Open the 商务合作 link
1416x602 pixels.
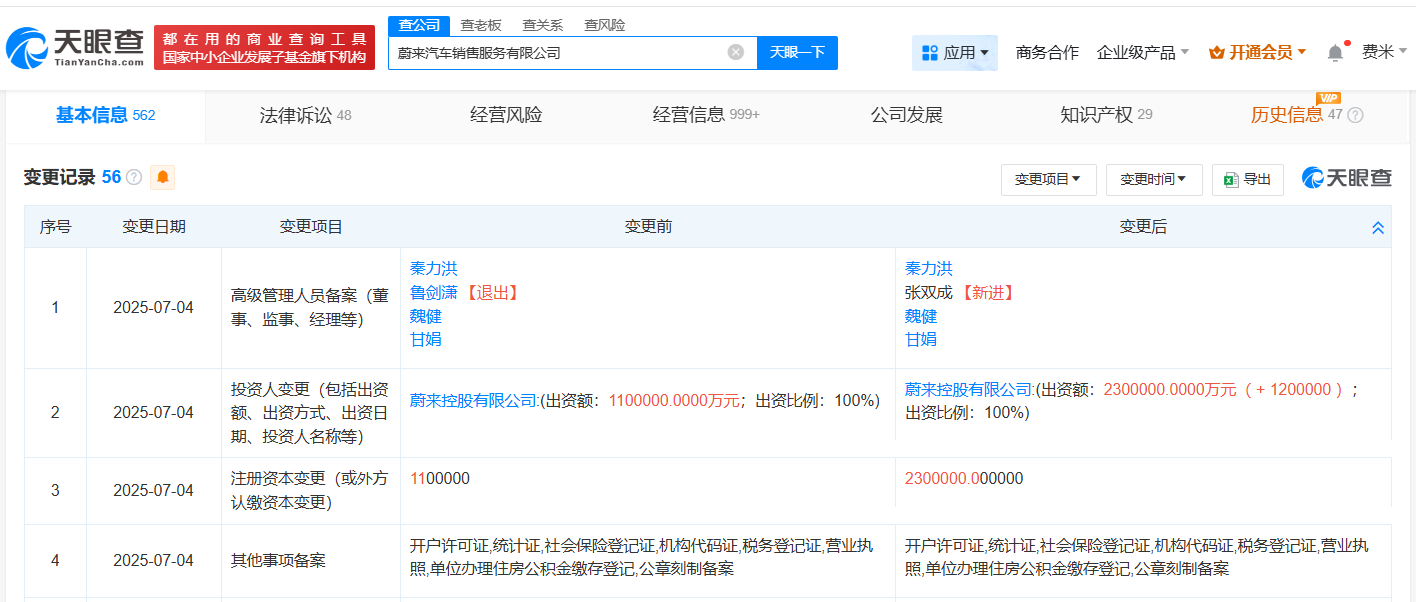(1047, 53)
